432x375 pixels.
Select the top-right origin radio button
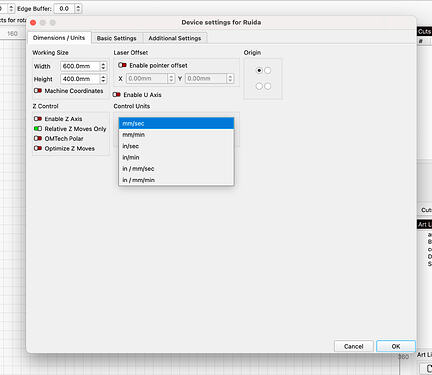[268, 70]
